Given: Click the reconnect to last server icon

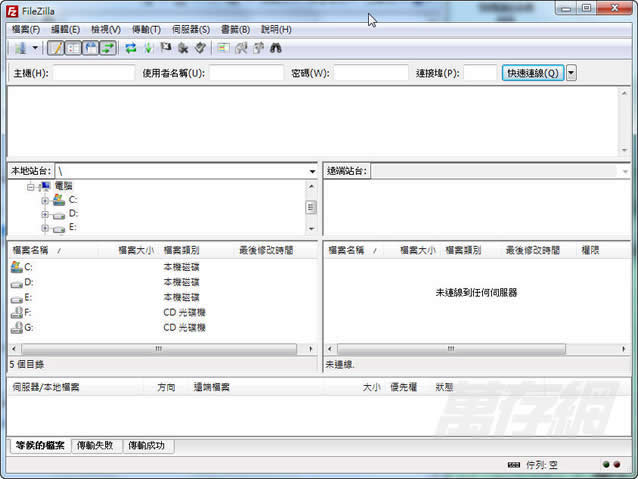Looking at the screenshot, I should pos(200,48).
